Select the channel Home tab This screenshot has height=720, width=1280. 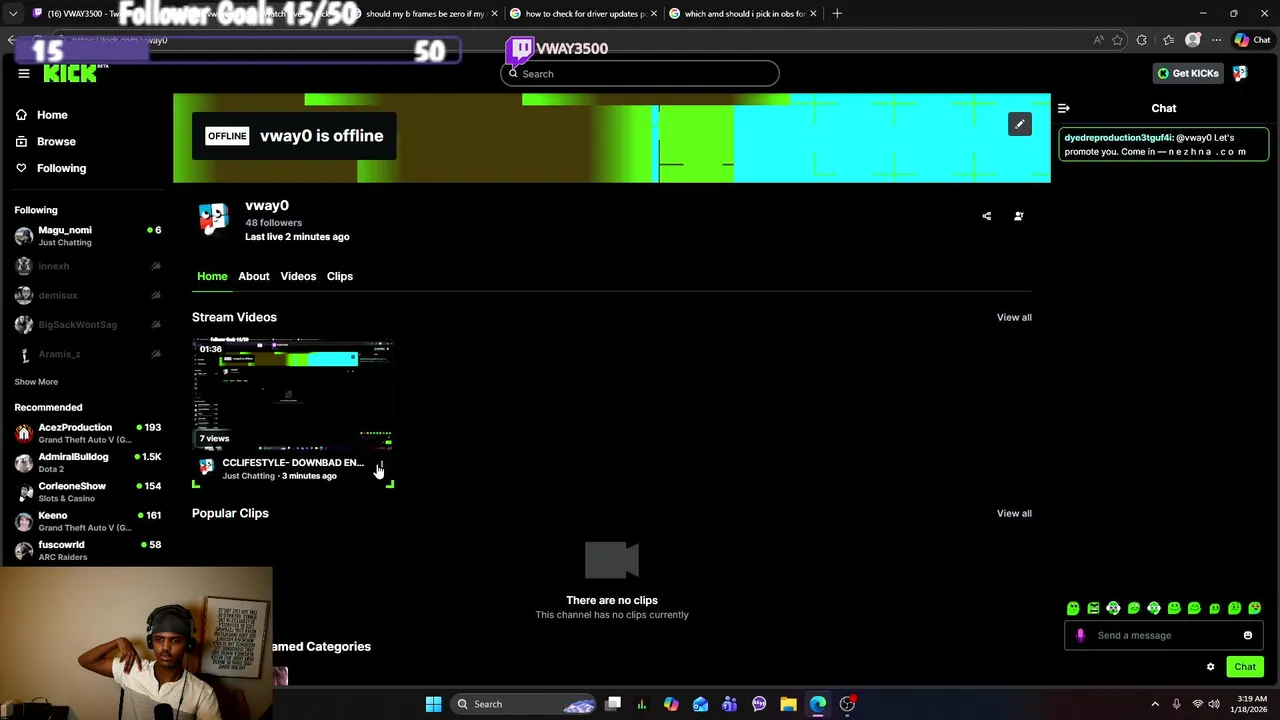coord(212,276)
